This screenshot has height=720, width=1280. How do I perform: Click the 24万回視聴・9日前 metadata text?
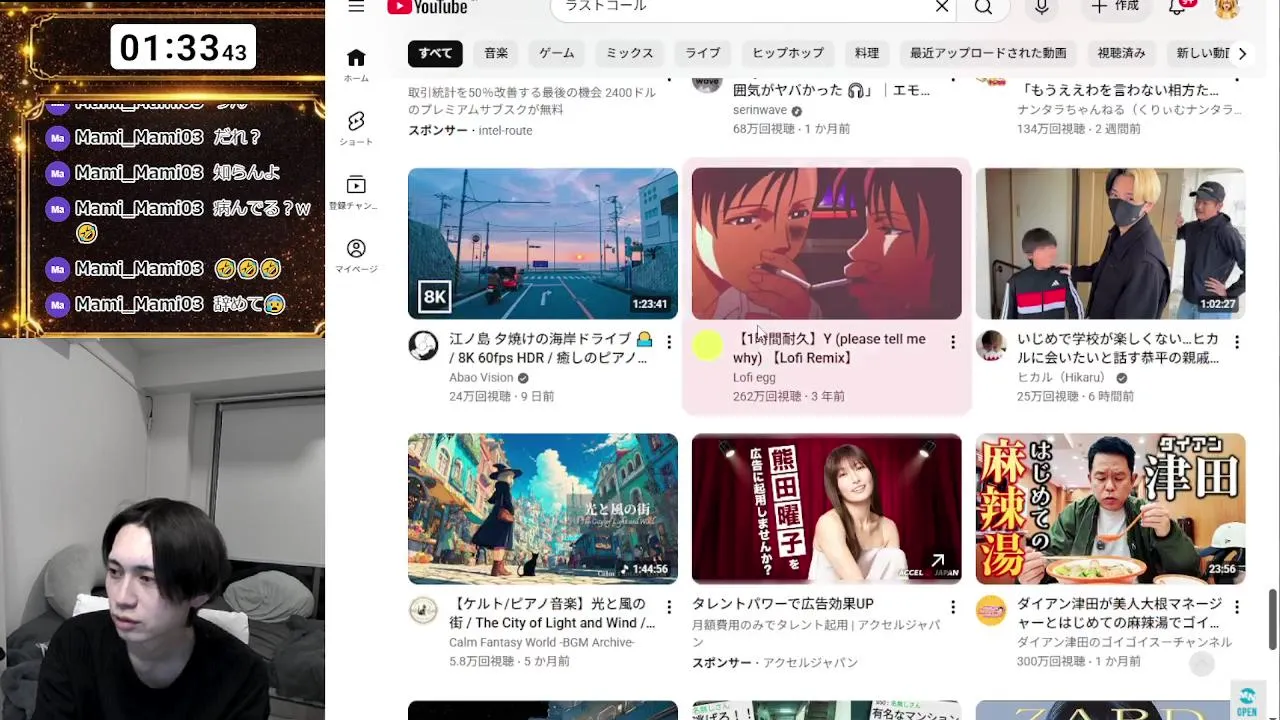point(502,397)
